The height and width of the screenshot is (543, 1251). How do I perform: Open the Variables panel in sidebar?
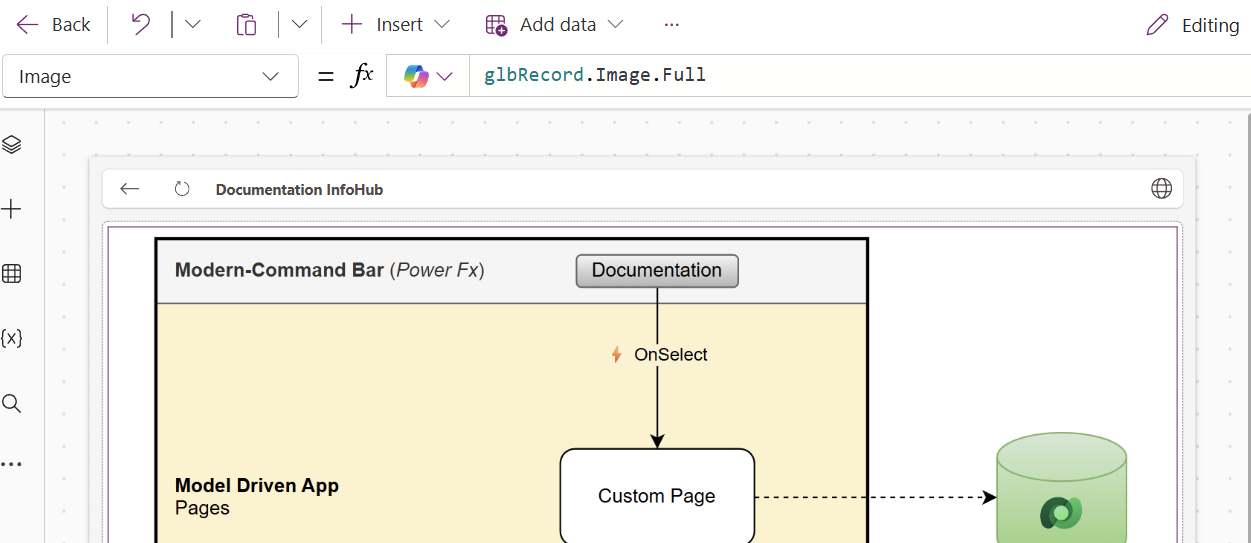point(12,338)
